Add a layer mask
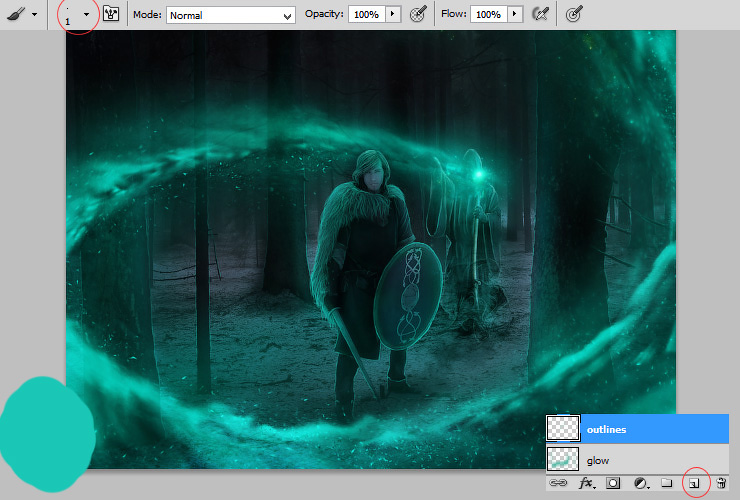 pos(613,483)
